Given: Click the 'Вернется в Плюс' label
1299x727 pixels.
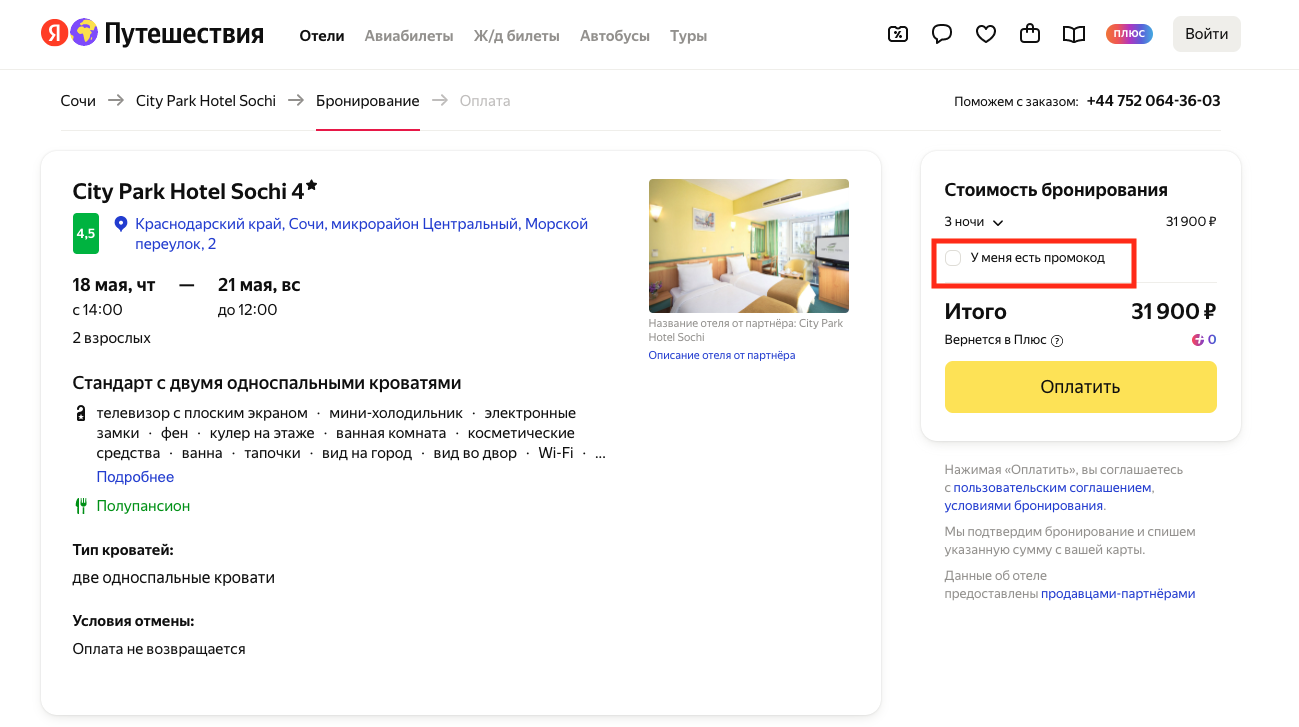Looking at the screenshot, I should (x=996, y=340).
